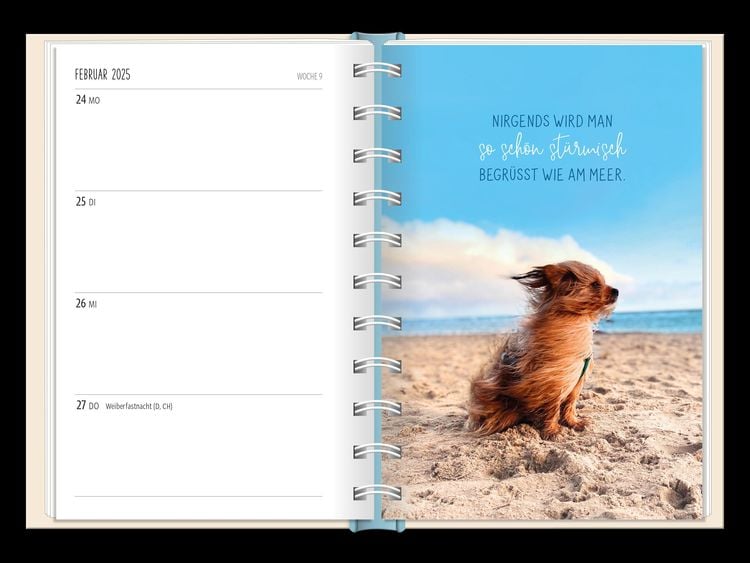Click the topmost spiral binding ring
This screenshot has width=750, height=563.
click(x=377, y=70)
